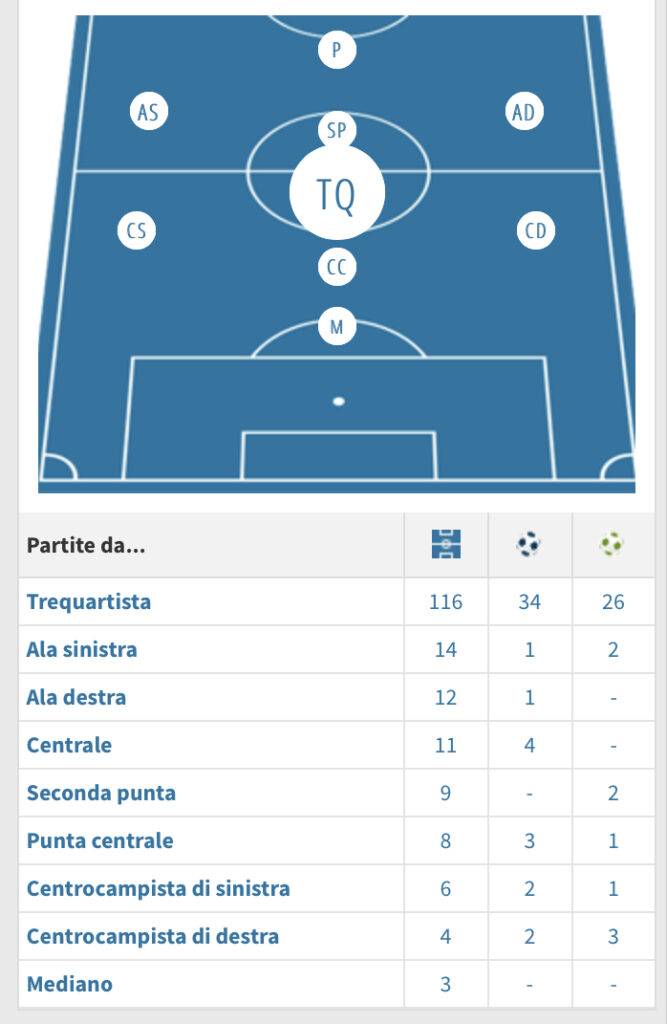Open the Ala destra link
This screenshot has width=667, height=1024.
(76, 697)
